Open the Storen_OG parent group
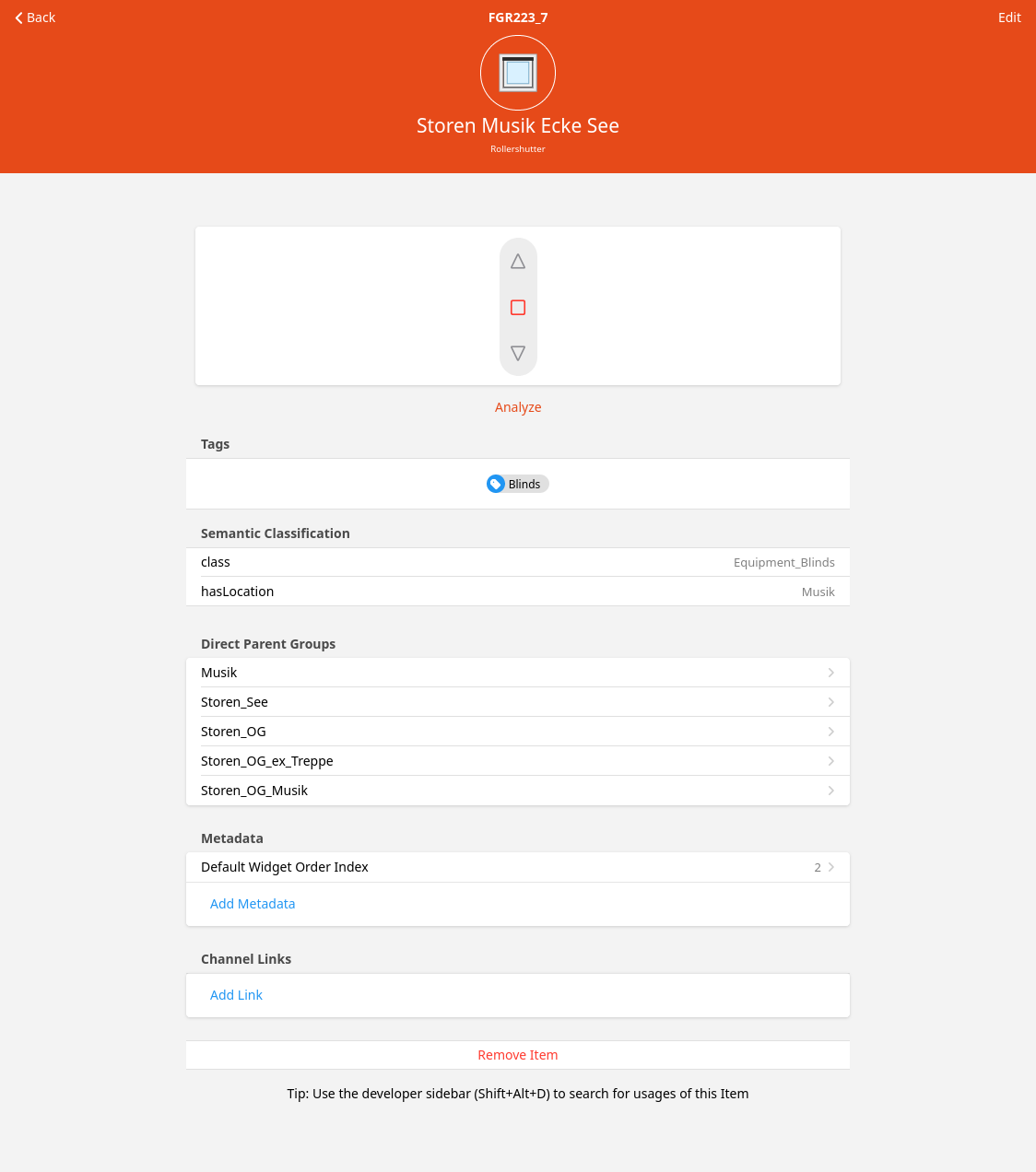1036x1172 pixels. click(518, 732)
